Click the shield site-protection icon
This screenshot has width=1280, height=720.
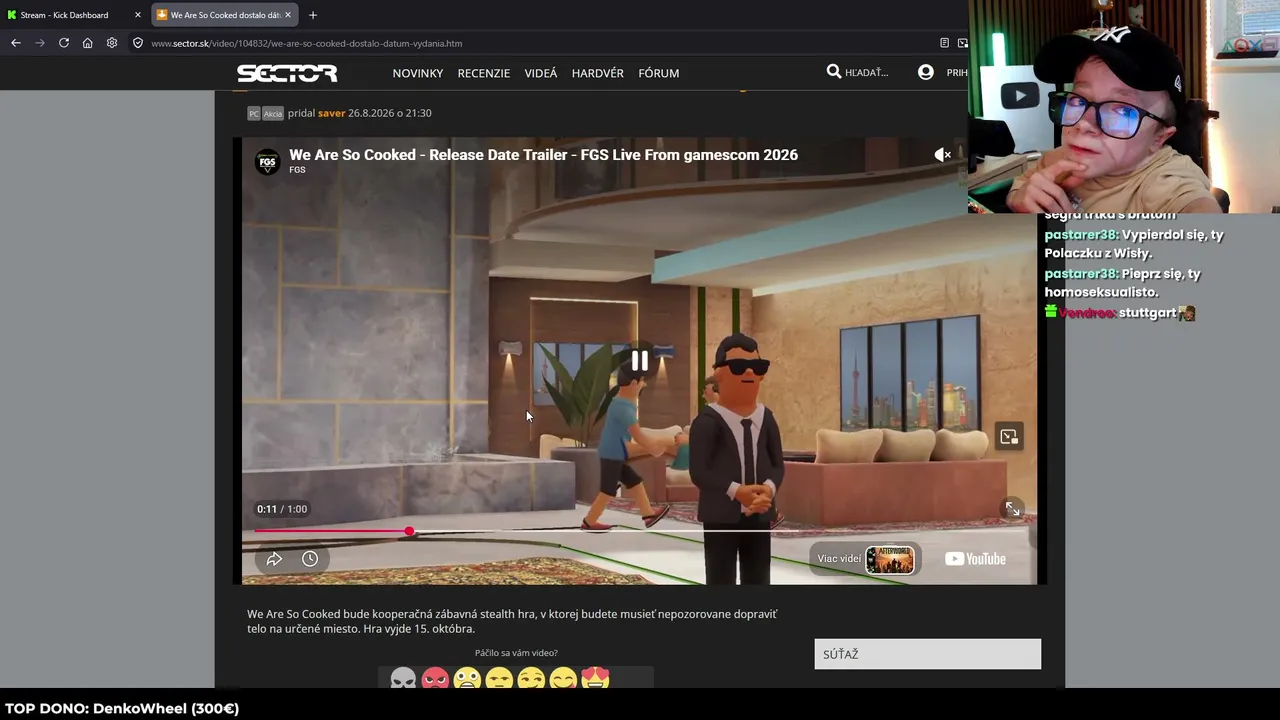tap(138, 43)
